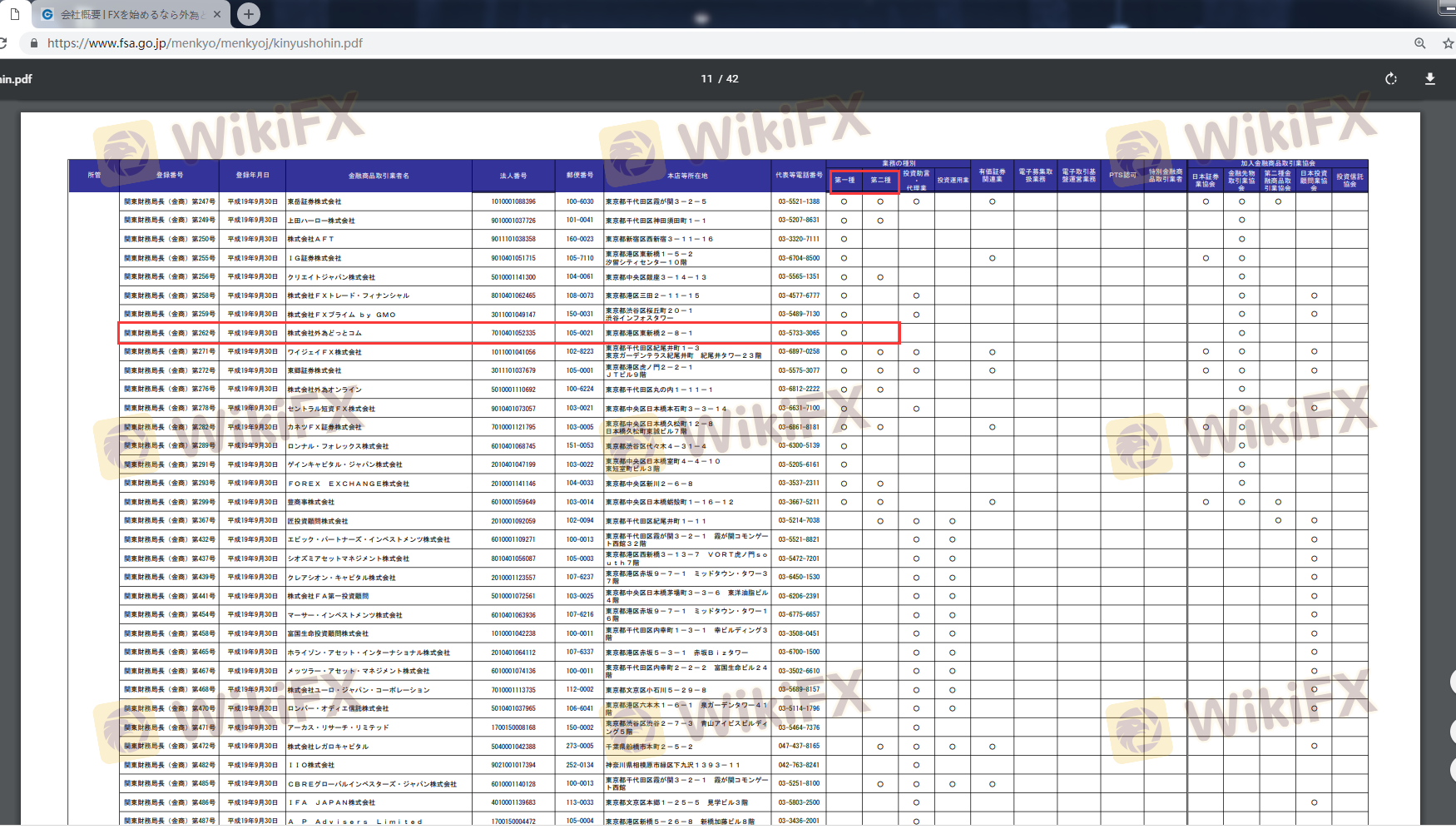The image size is (1456, 829).
Task: Click corporate number 1010001088396
Action: click(x=513, y=202)
